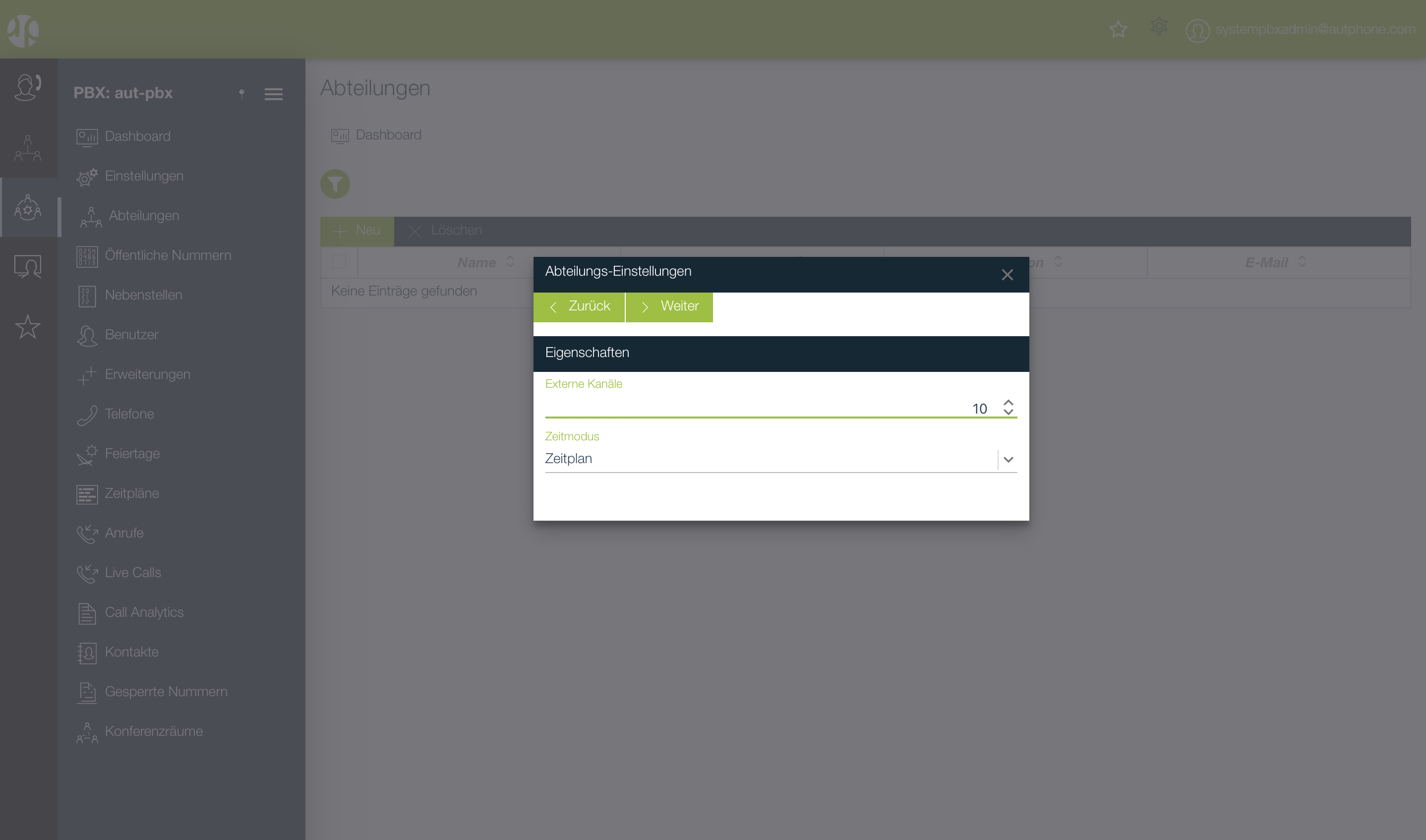The height and width of the screenshot is (840, 1426).
Task: Decrease Externe Kanäle with down arrow
Action: [x=1008, y=412]
